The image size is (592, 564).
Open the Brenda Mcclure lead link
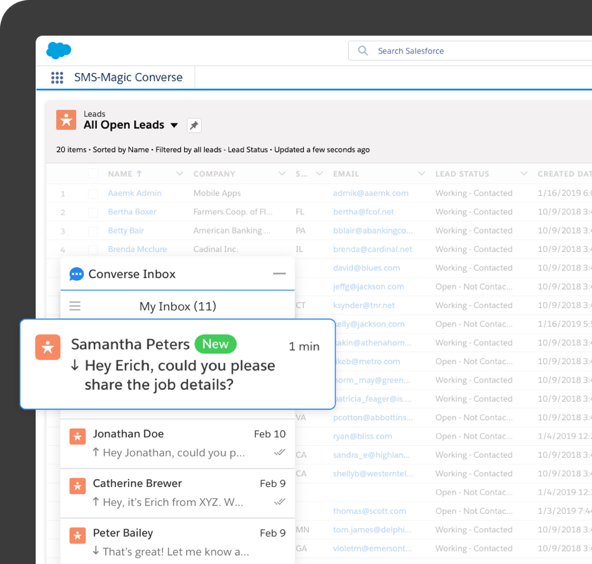pos(137,249)
